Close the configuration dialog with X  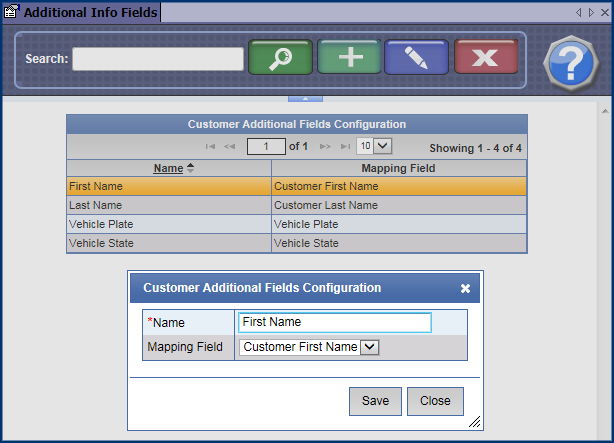tap(465, 288)
